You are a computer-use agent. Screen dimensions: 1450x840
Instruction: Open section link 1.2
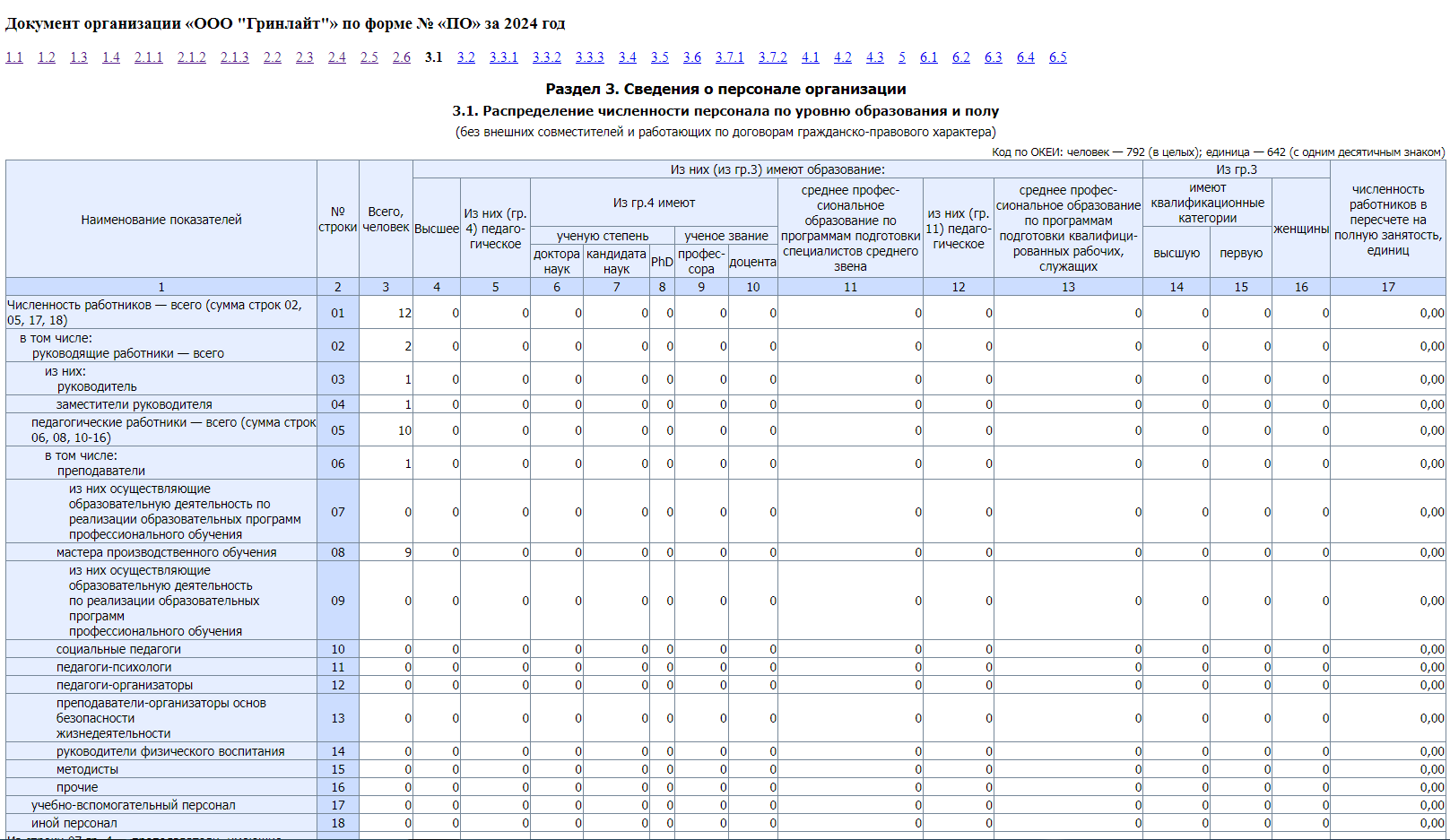pyautogui.click(x=47, y=57)
